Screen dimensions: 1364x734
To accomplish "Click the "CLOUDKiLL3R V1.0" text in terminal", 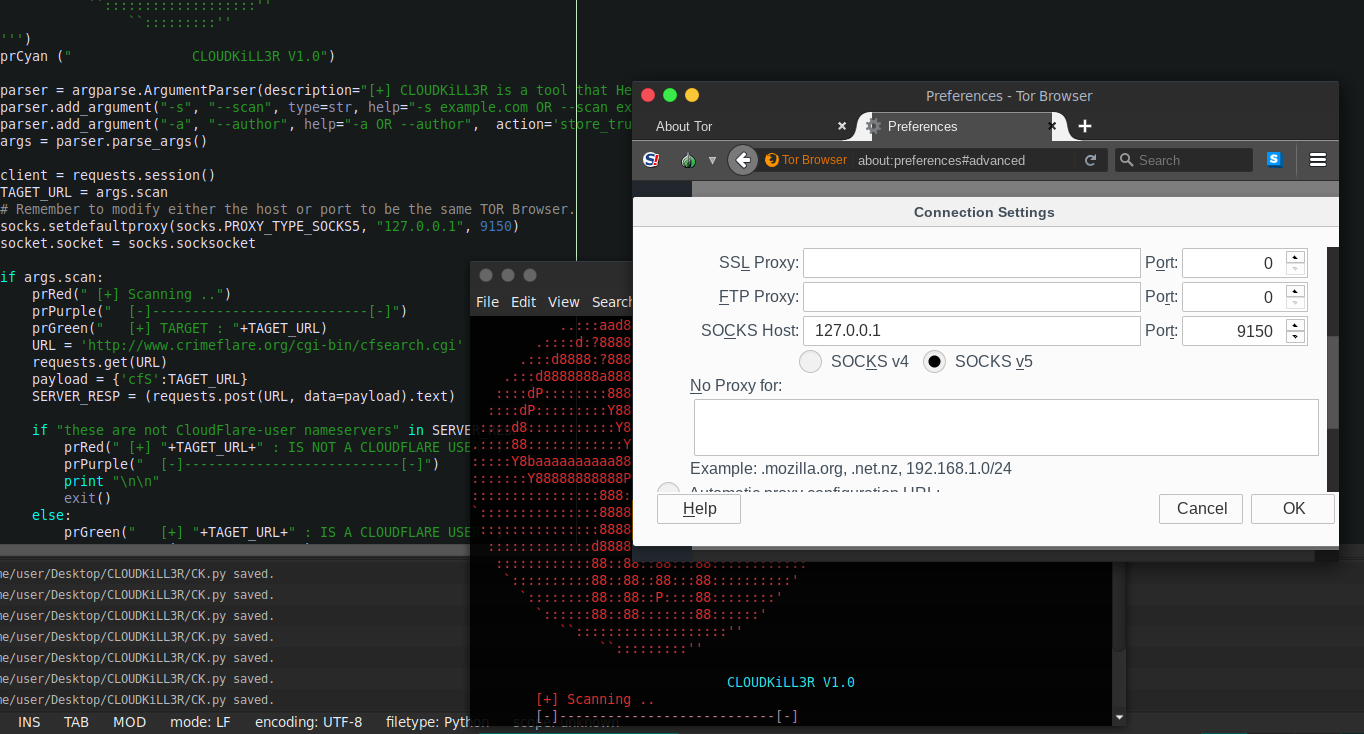I will (791, 683).
